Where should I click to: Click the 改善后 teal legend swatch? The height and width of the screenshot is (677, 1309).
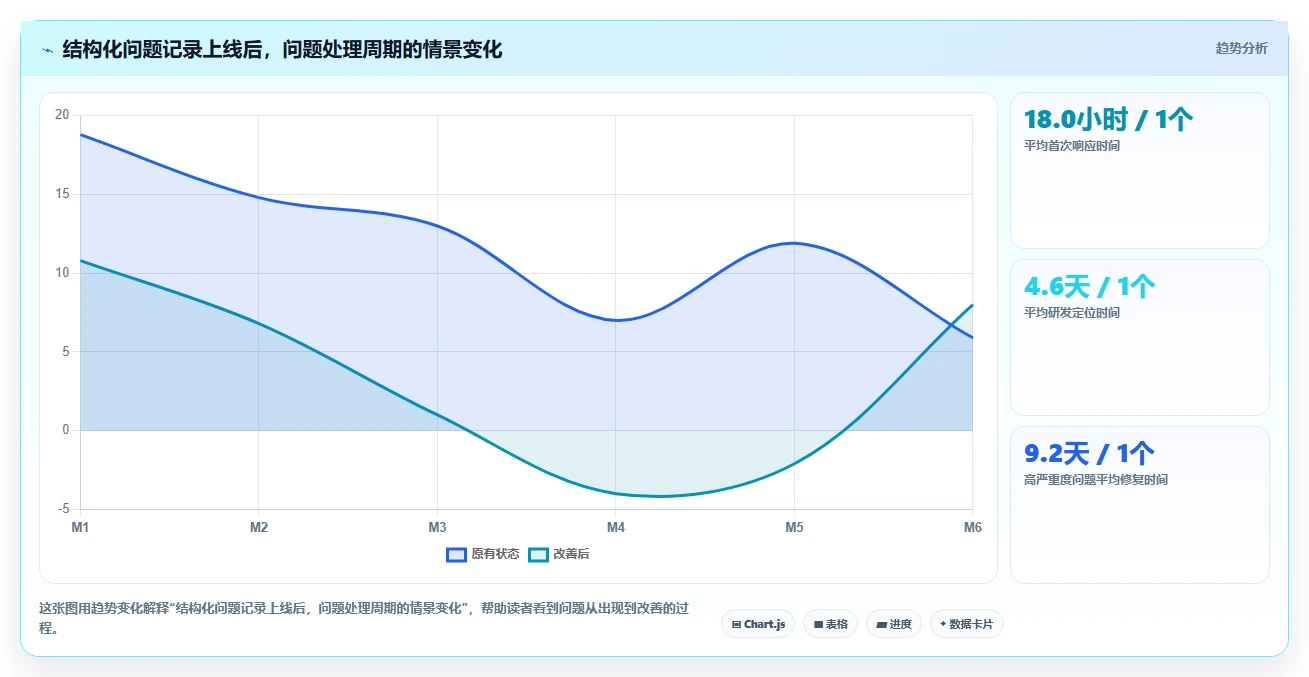[539, 554]
